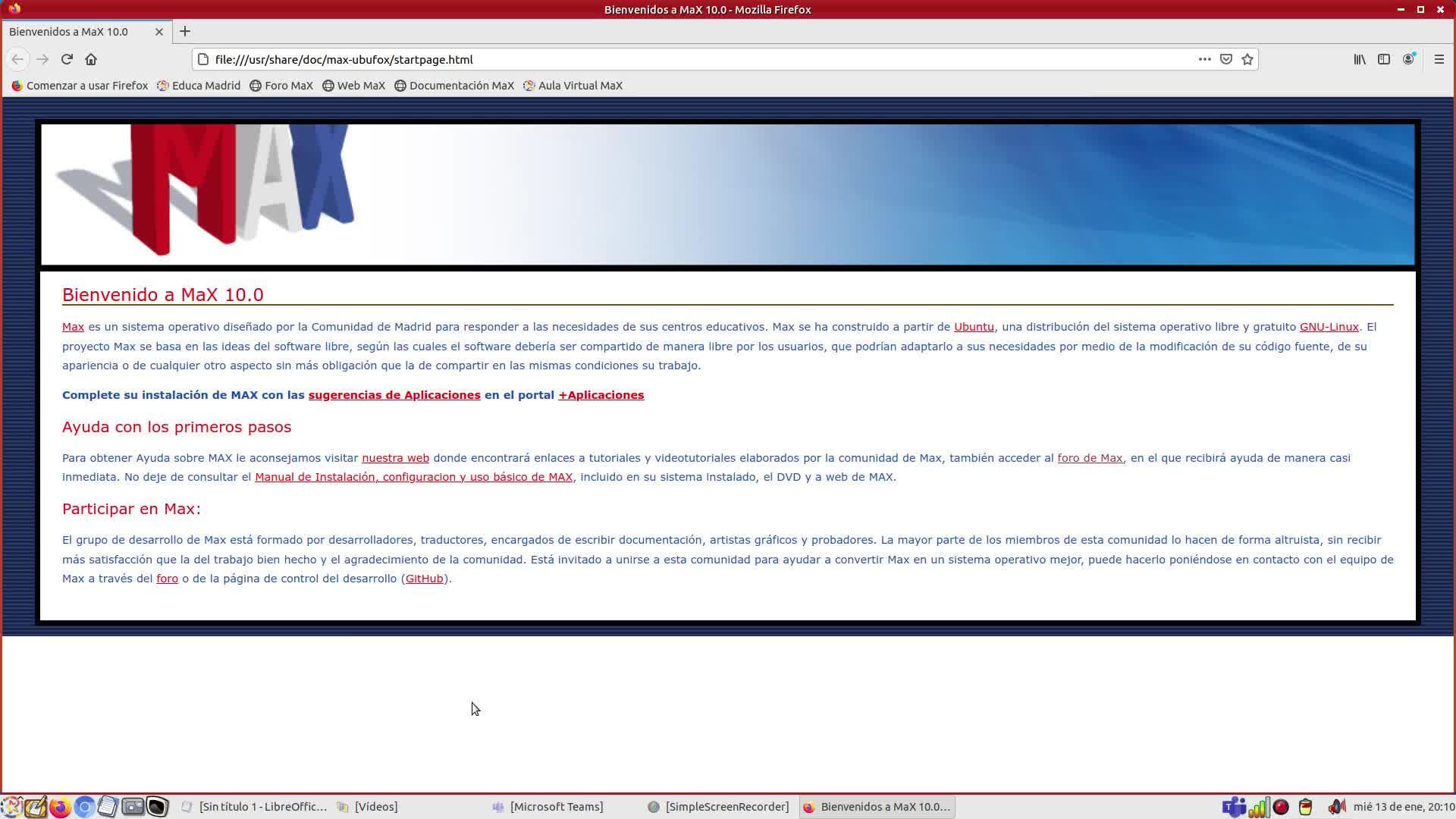Open Documentación MaX bookmark
Image resolution: width=1456 pixels, height=819 pixels.
click(454, 86)
